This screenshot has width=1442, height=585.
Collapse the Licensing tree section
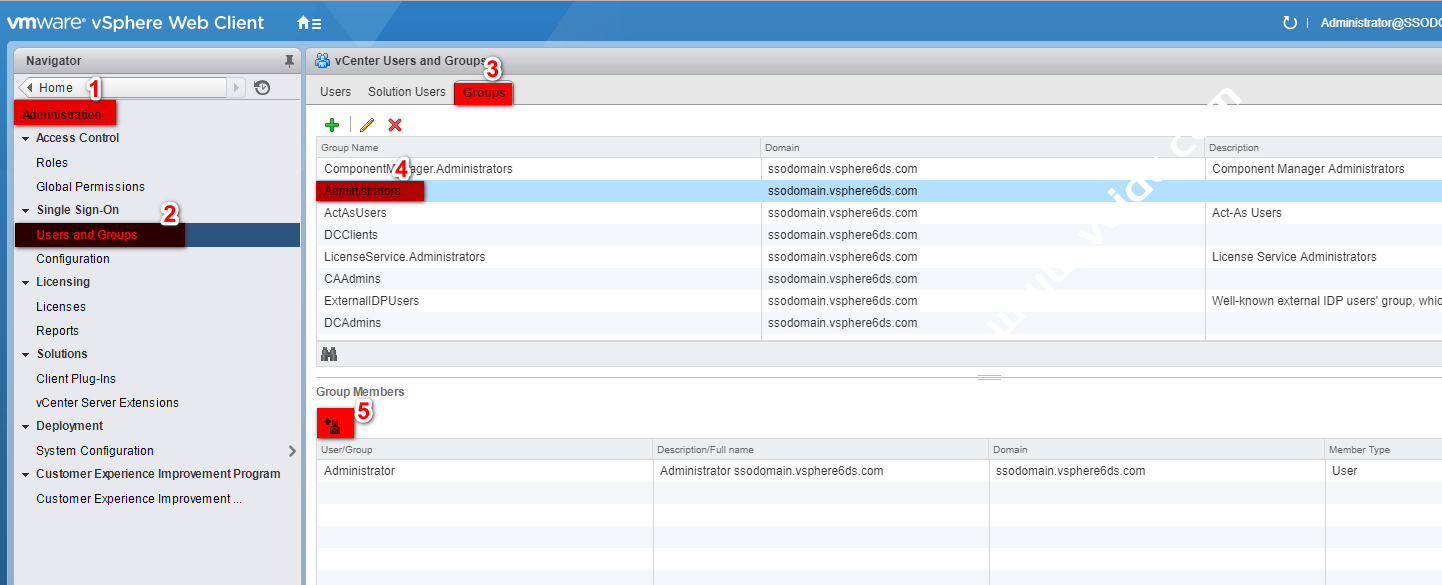[x=25, y=283]
